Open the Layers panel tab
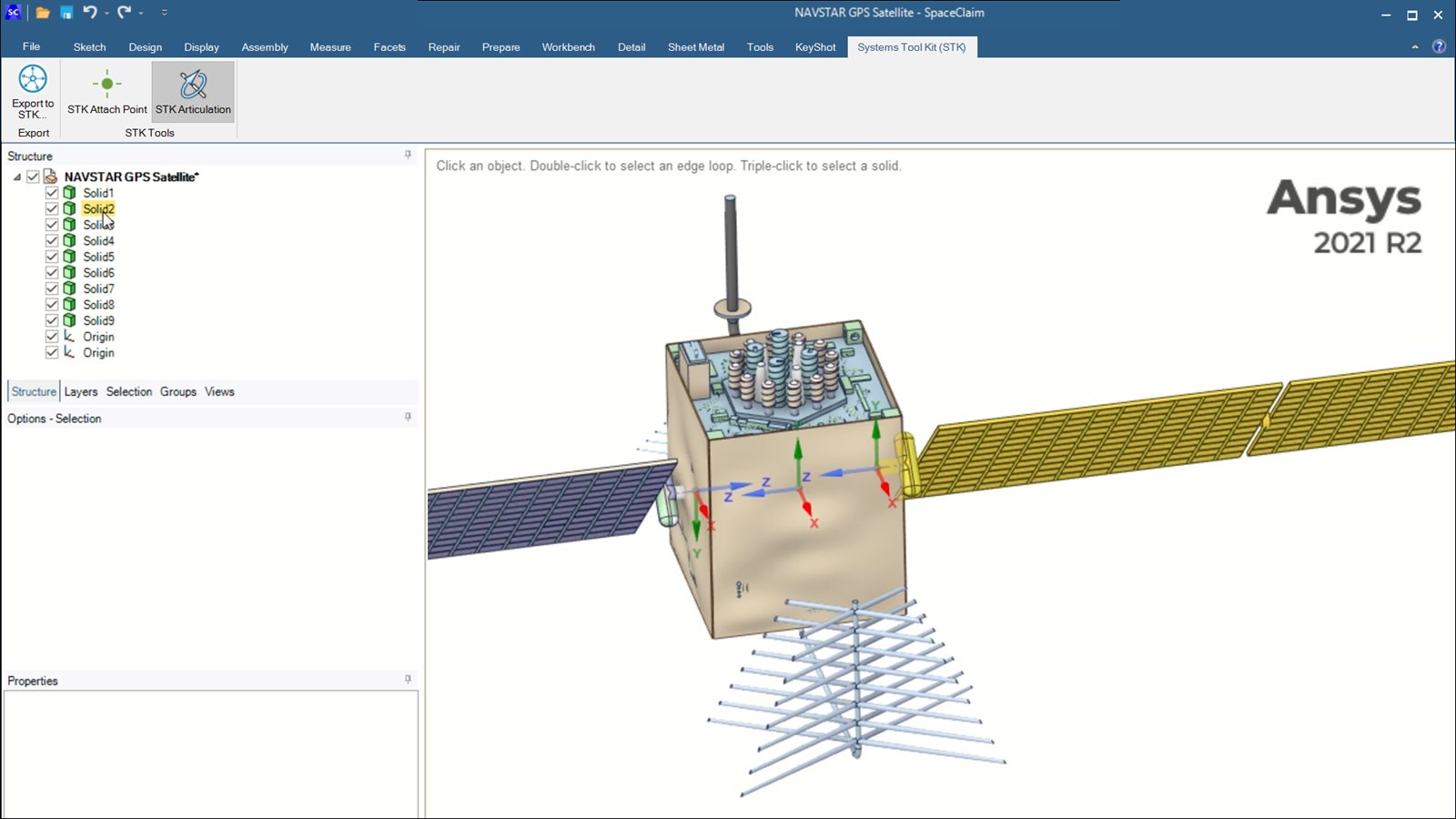The height and width of the screenshot is (819, 1456). (x=80, y=391)
